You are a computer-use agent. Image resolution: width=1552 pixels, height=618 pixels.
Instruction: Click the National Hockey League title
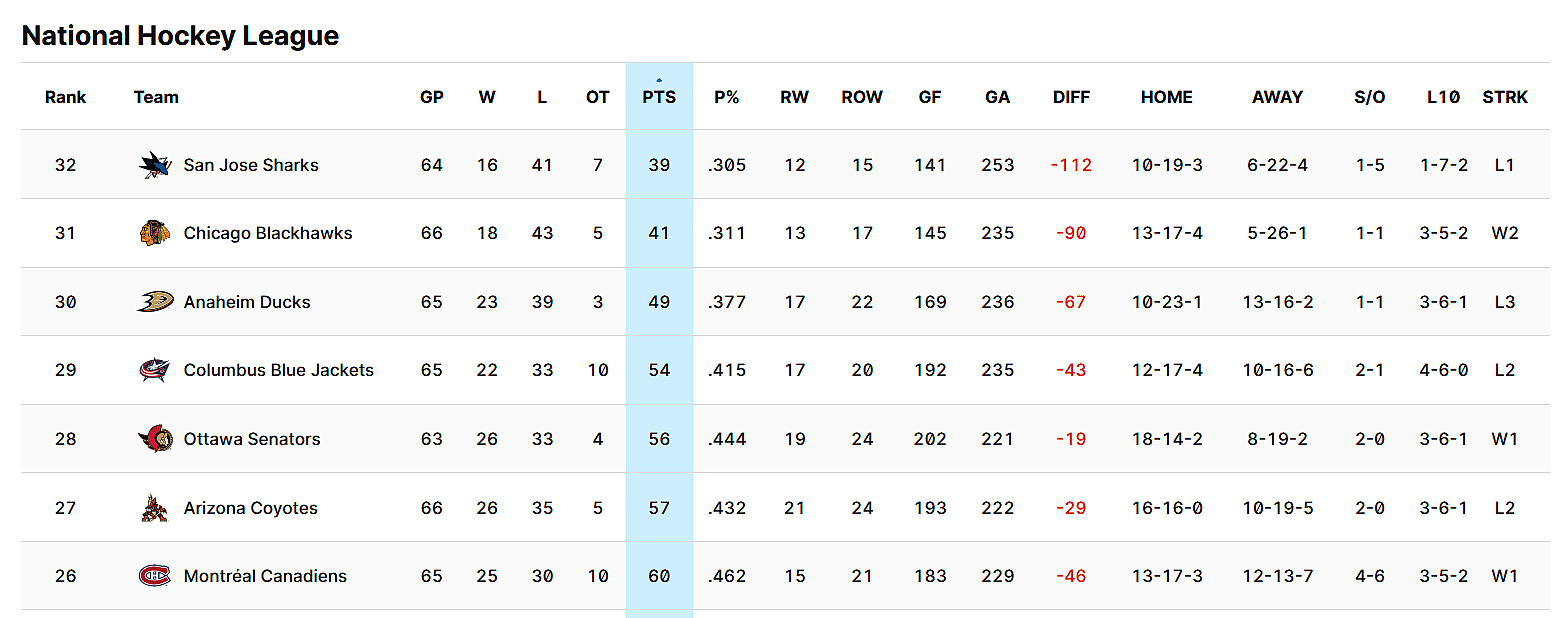click(180, 35)
